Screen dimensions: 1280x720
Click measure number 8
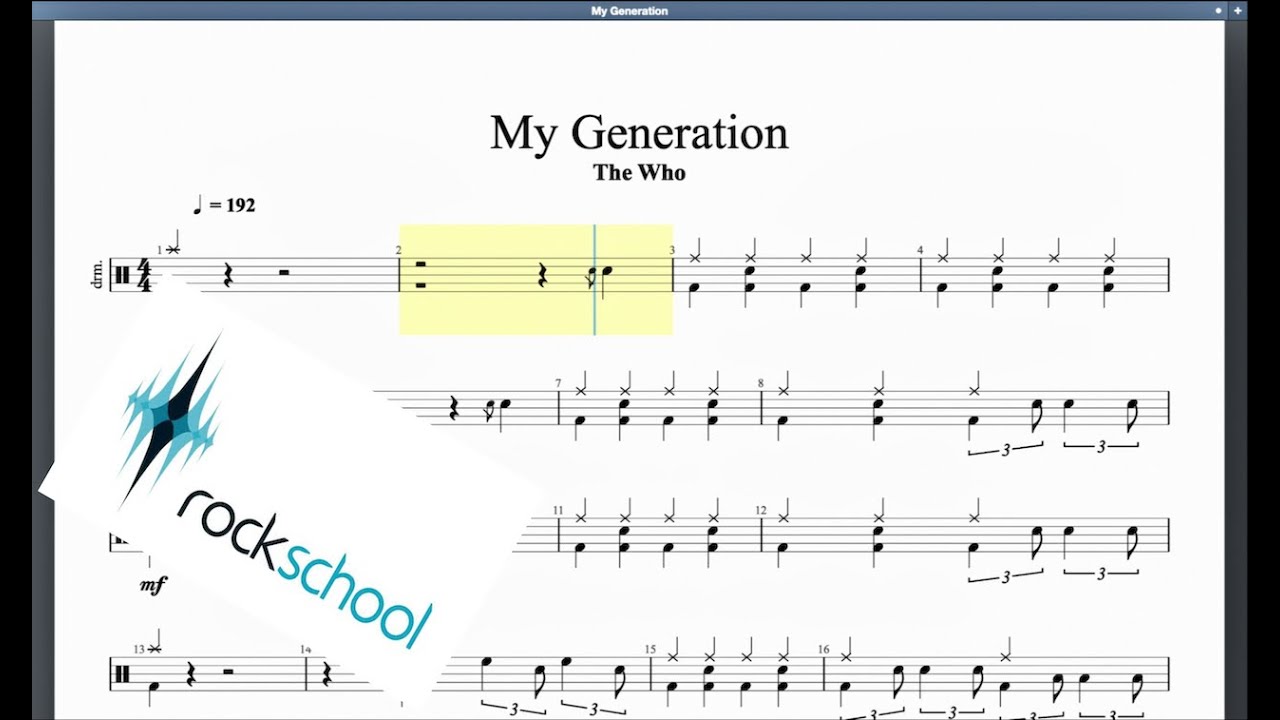point(761,383)
